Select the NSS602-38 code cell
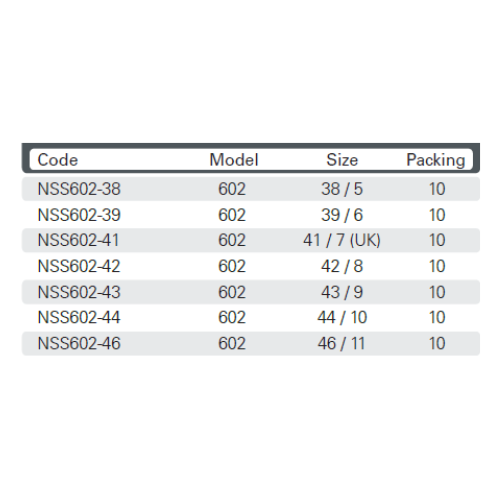Image resolution: width=500 pixels, height=500 pixels. coord(79,189)
